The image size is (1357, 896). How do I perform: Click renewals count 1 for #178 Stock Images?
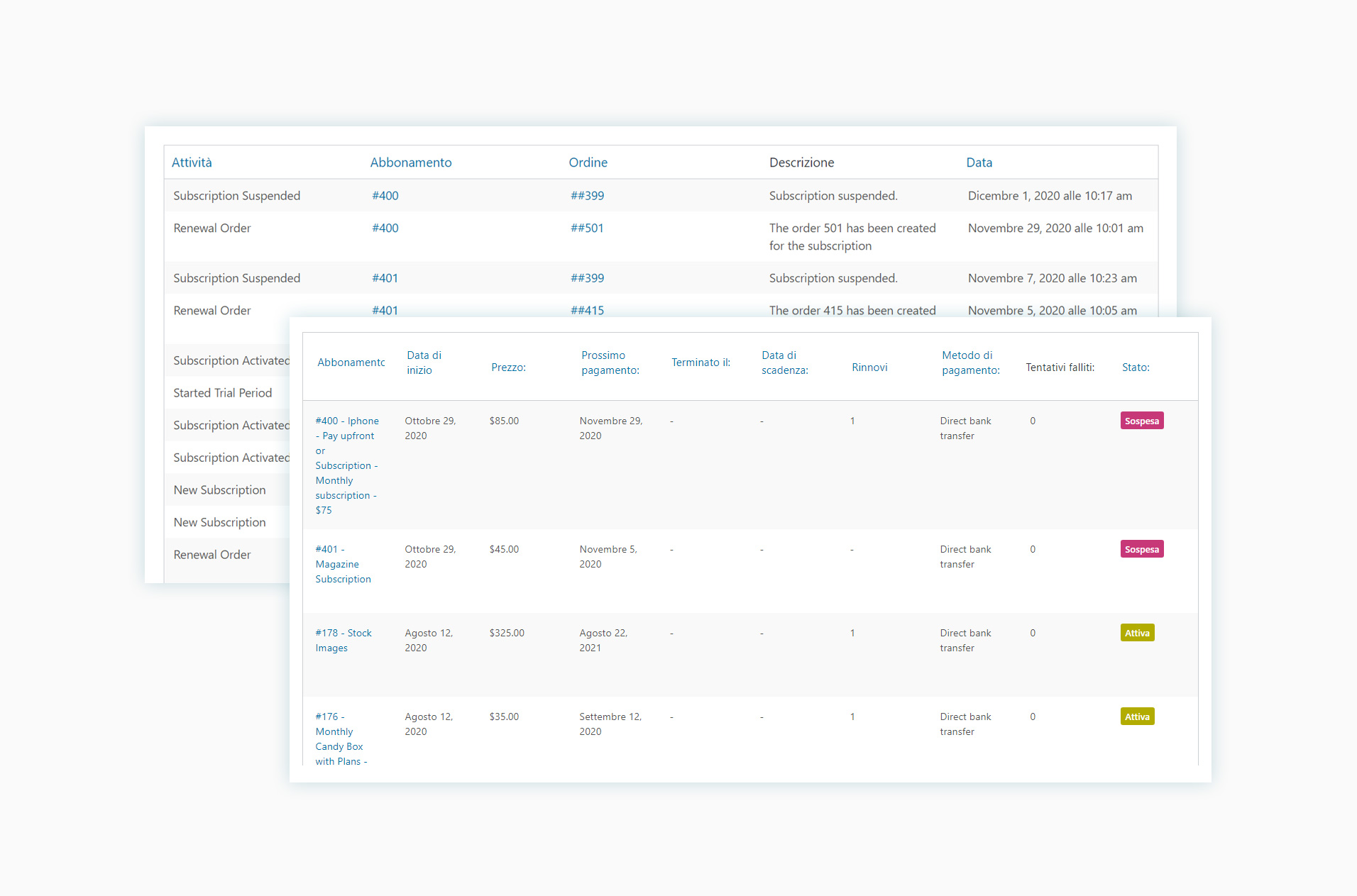[x=852, y=634]
